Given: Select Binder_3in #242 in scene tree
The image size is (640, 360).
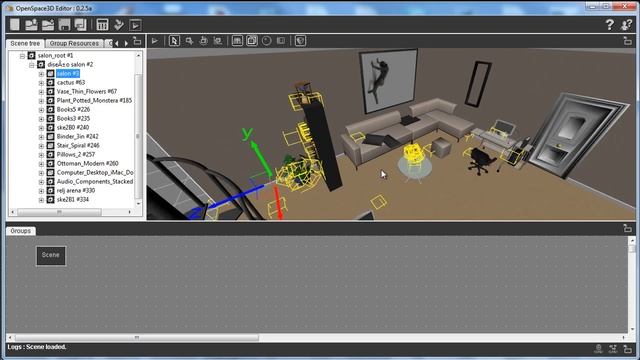Looking at the screenshot, I should point(77,136).
